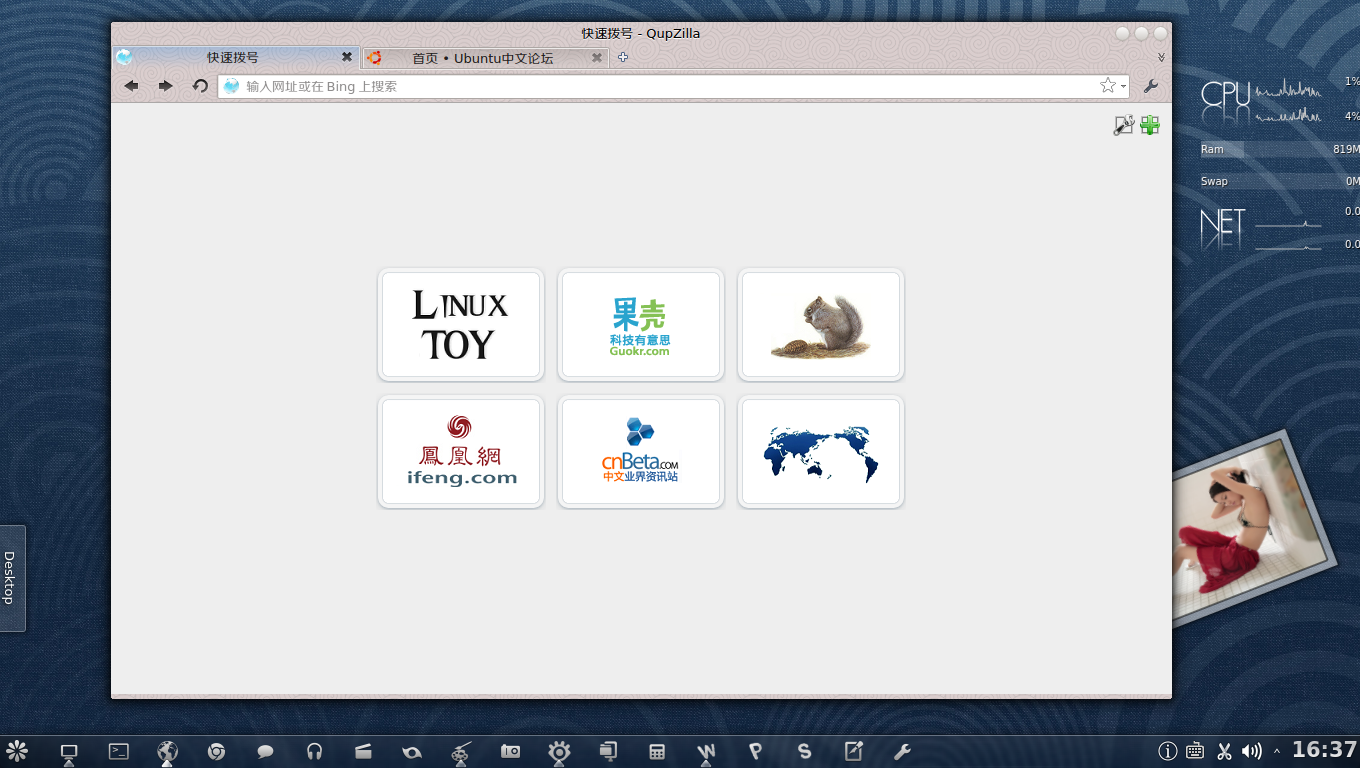Screen dimensions: 1360x768
Task: Open the Linux Toy speed dial
Action: pyautogui.click(x=461, y=325)
